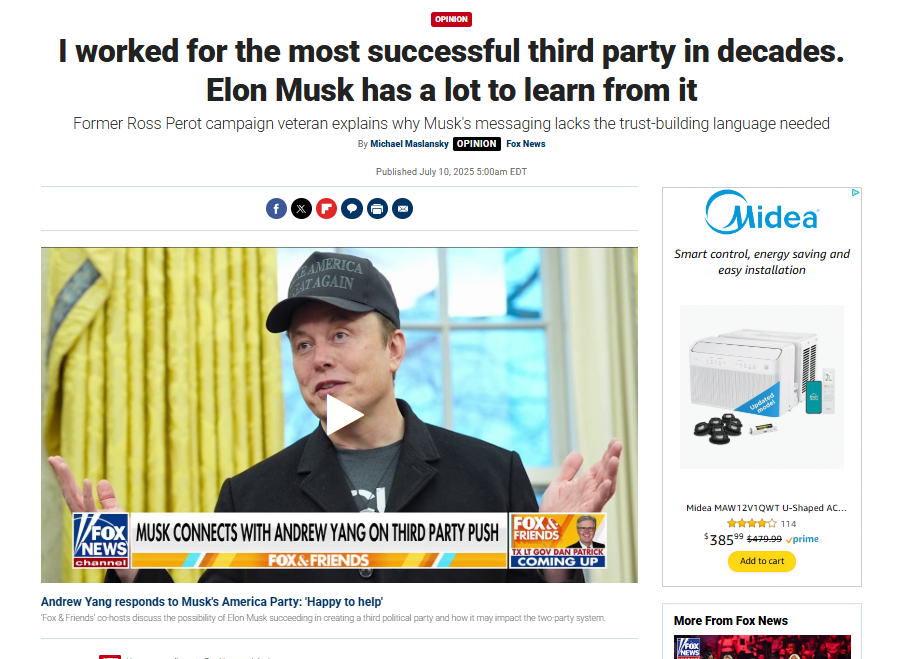Click the red OPINION tag above headline
The image size is (897, 659).
tap(451, 19)
